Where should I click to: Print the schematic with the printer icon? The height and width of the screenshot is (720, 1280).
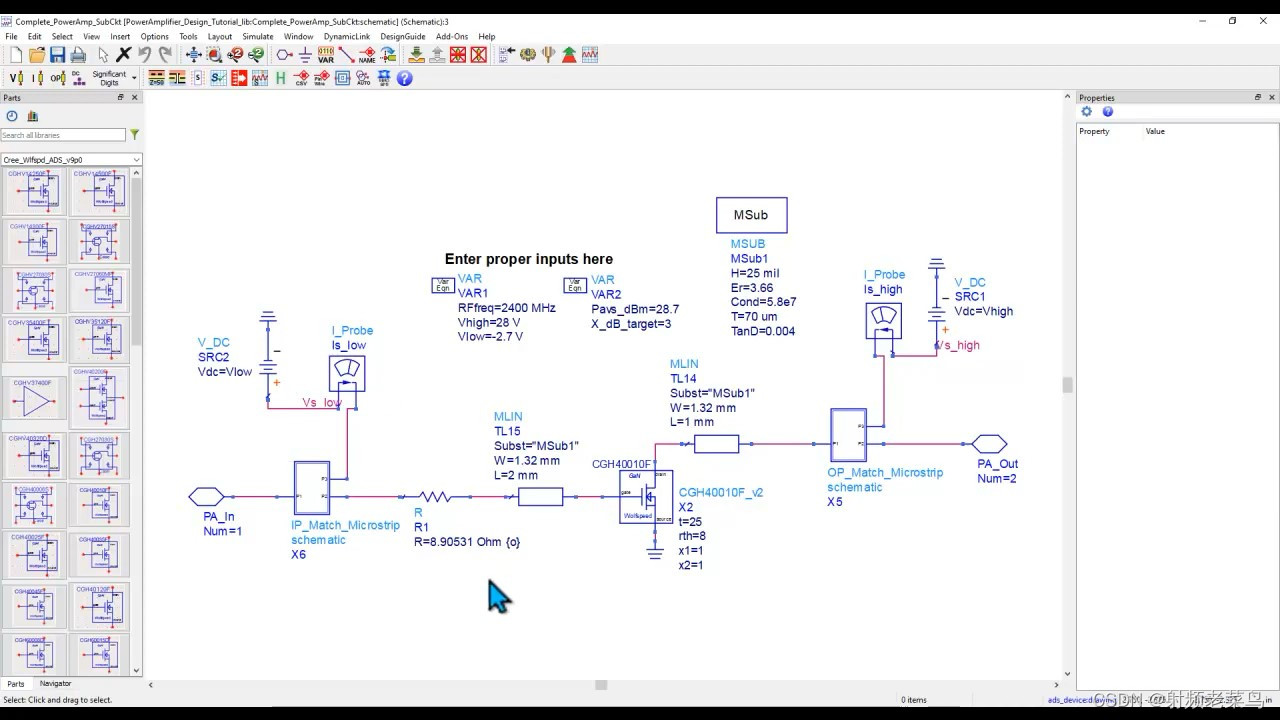point(78,55)
